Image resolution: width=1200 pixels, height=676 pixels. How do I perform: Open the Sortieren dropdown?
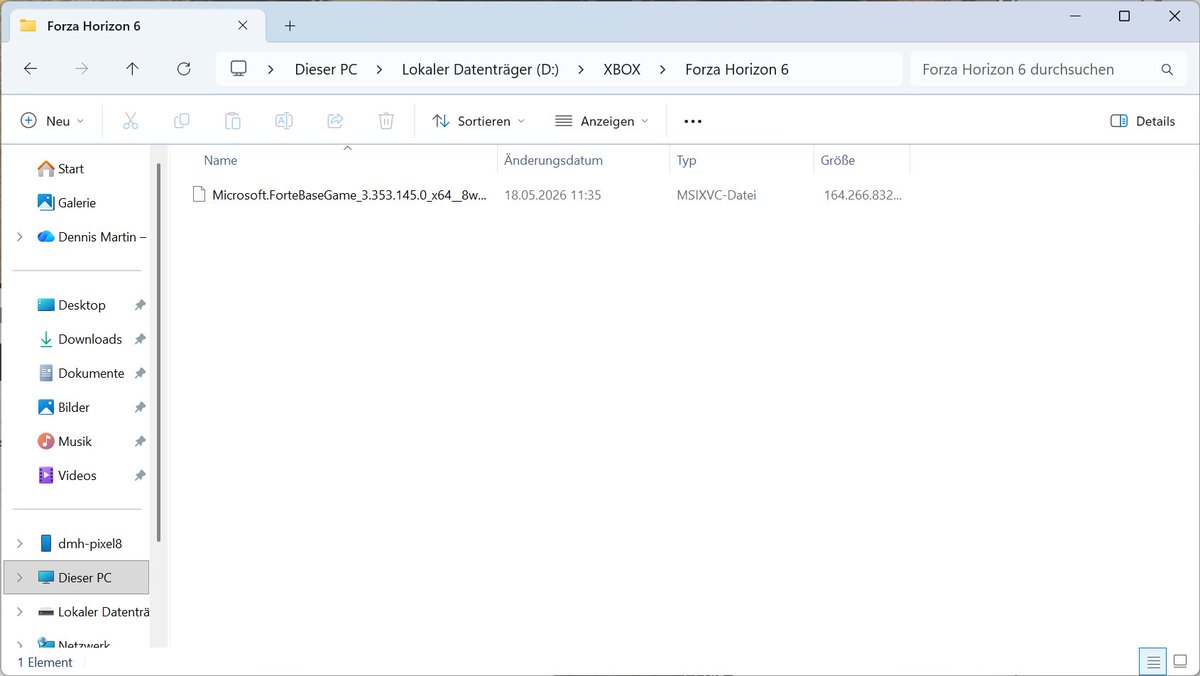click(x=478, y=121)
